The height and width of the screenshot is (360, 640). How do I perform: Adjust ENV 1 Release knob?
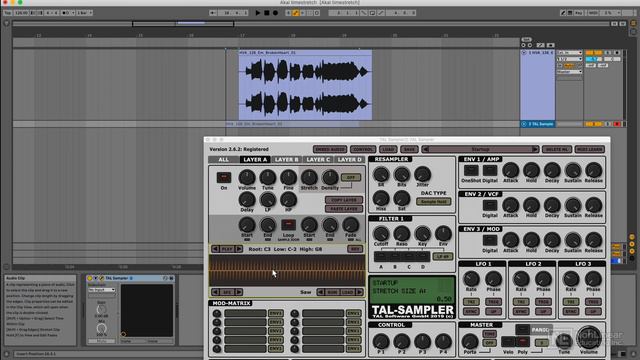593,171
